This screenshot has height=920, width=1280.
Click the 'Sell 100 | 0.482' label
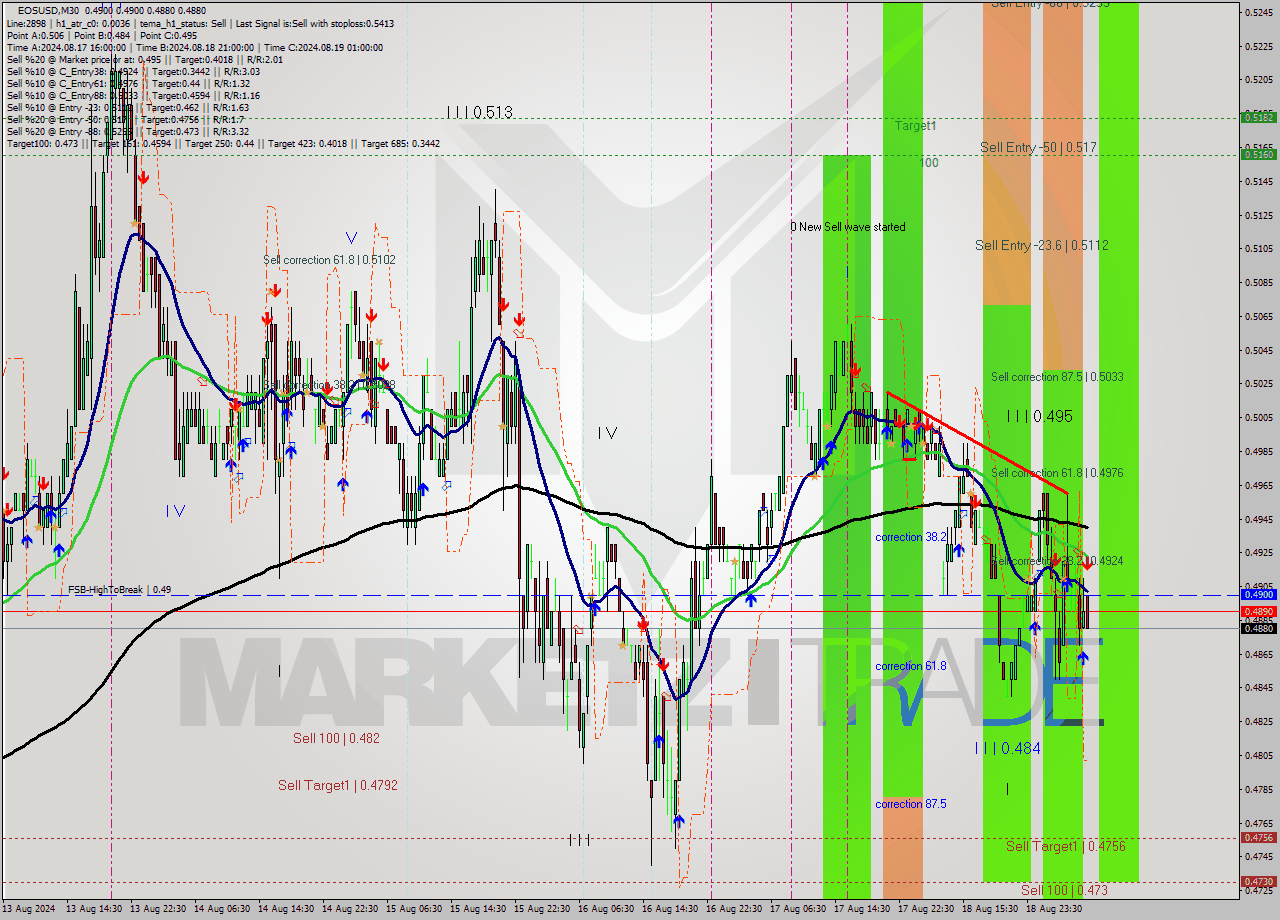[336, 738]
